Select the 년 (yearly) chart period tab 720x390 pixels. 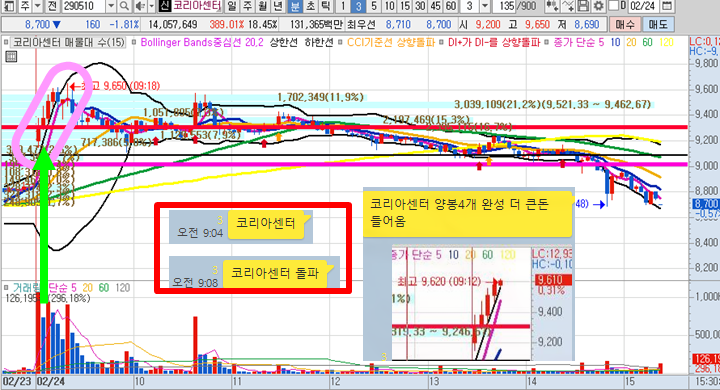click(278, 6)
